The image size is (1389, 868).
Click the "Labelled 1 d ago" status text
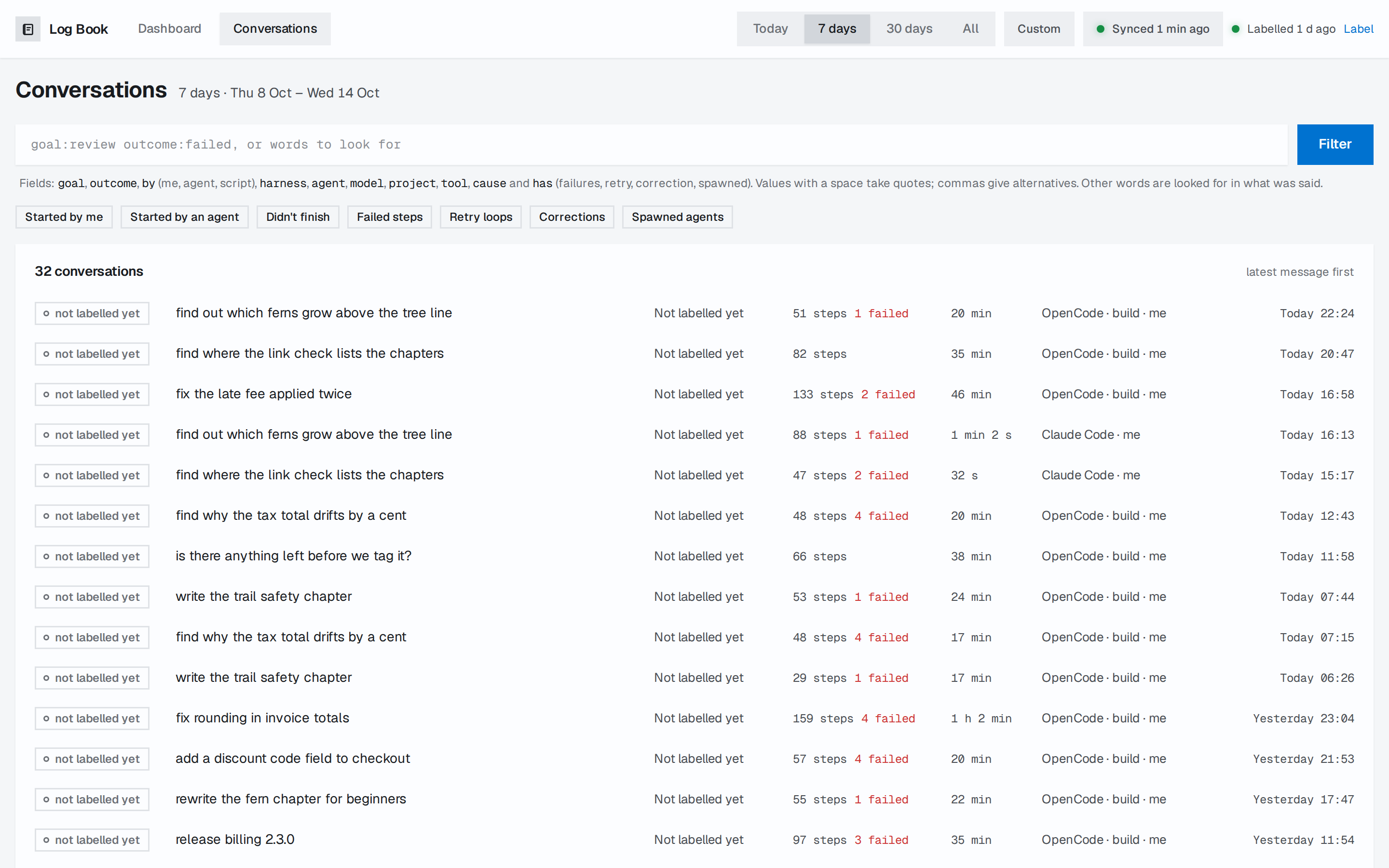click(1291, 29)
